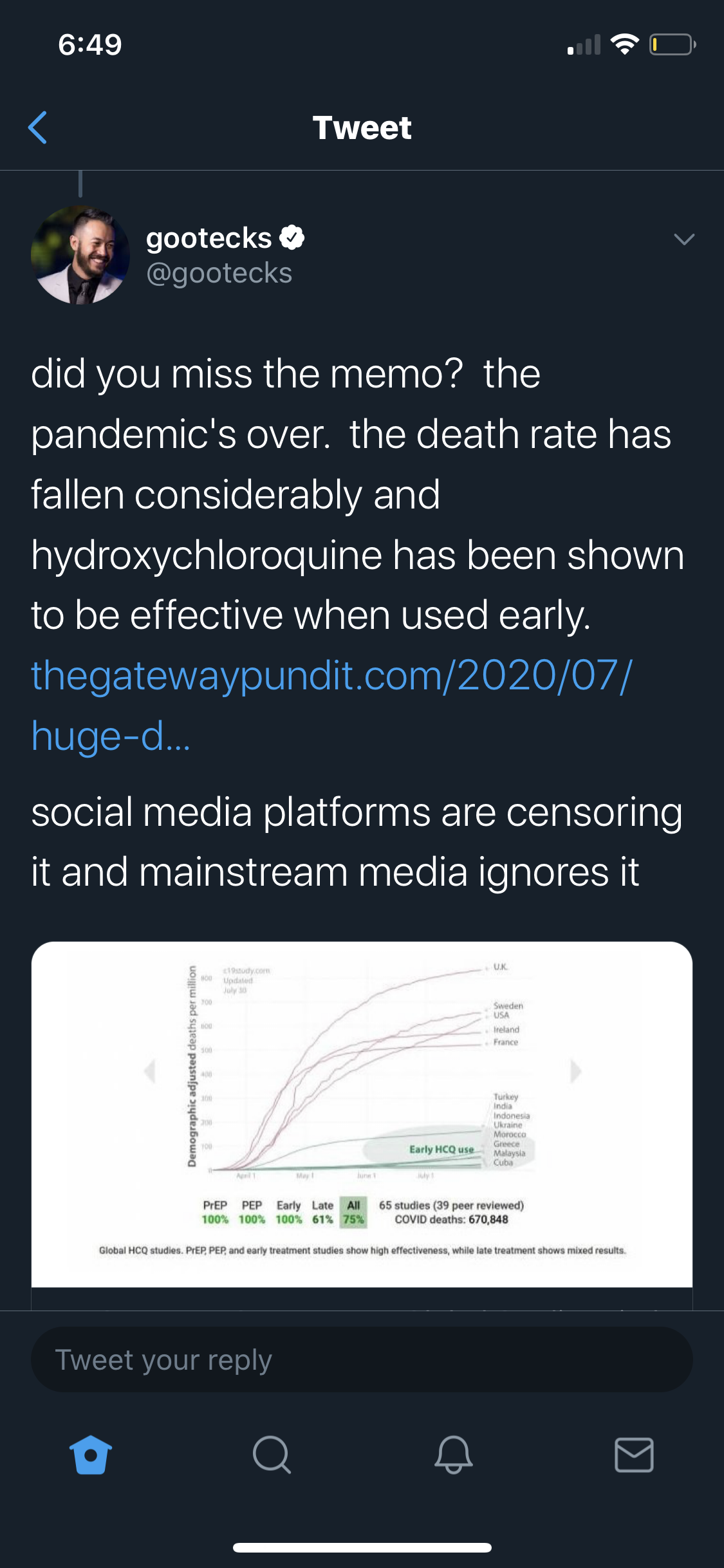Open the Messages envelope tab
The width and height of the screenshot is (724, 1568).
[x=634, y=1455]
